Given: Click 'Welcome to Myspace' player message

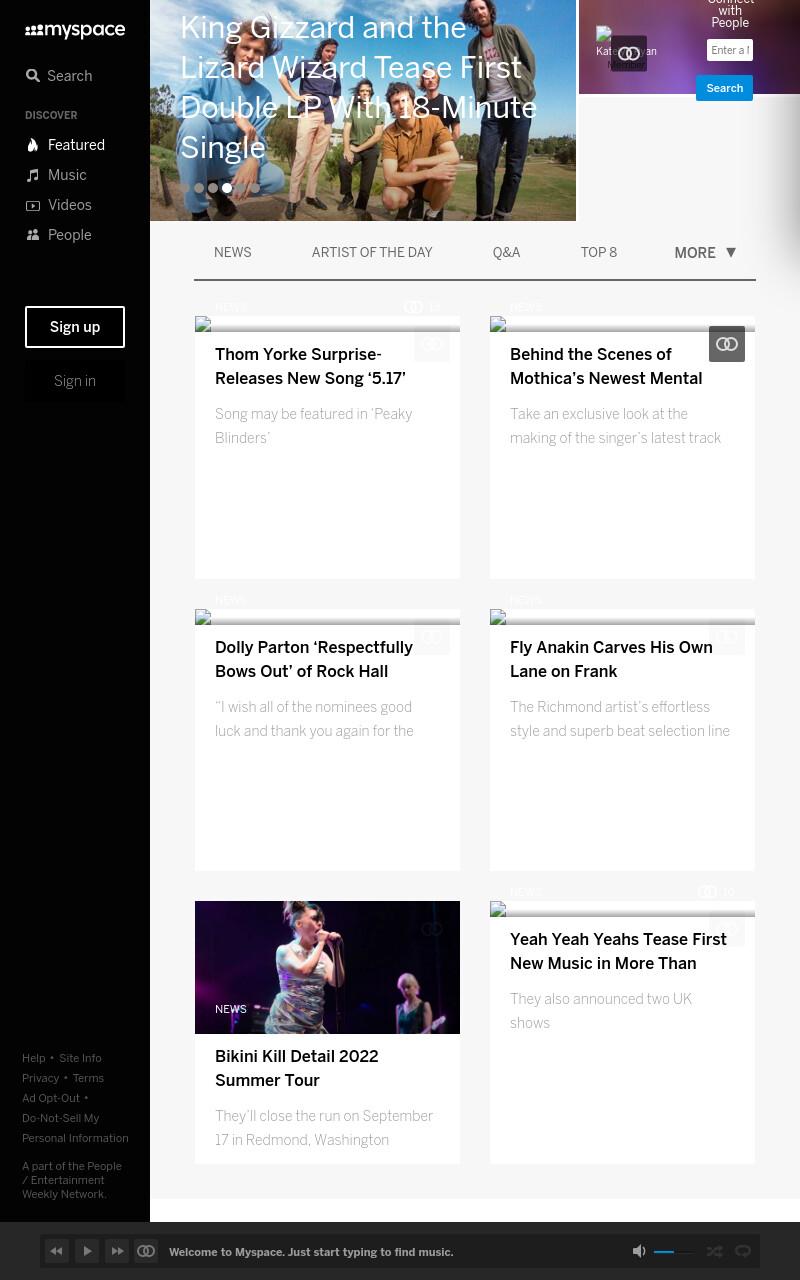Looking at the screenshot, I should 311,1252.
